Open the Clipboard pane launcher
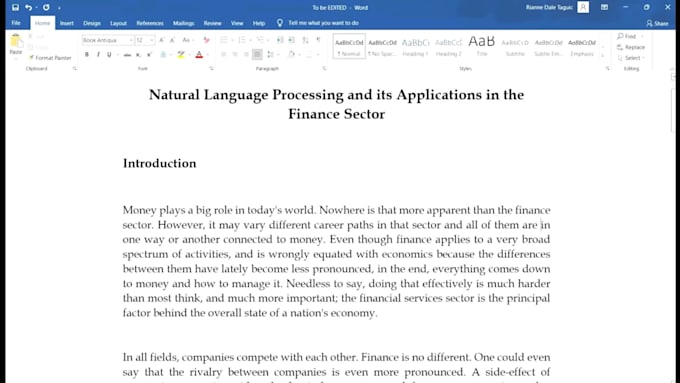Image resolution: width=680 pixels, height=383 pixels. pos(75,69)
